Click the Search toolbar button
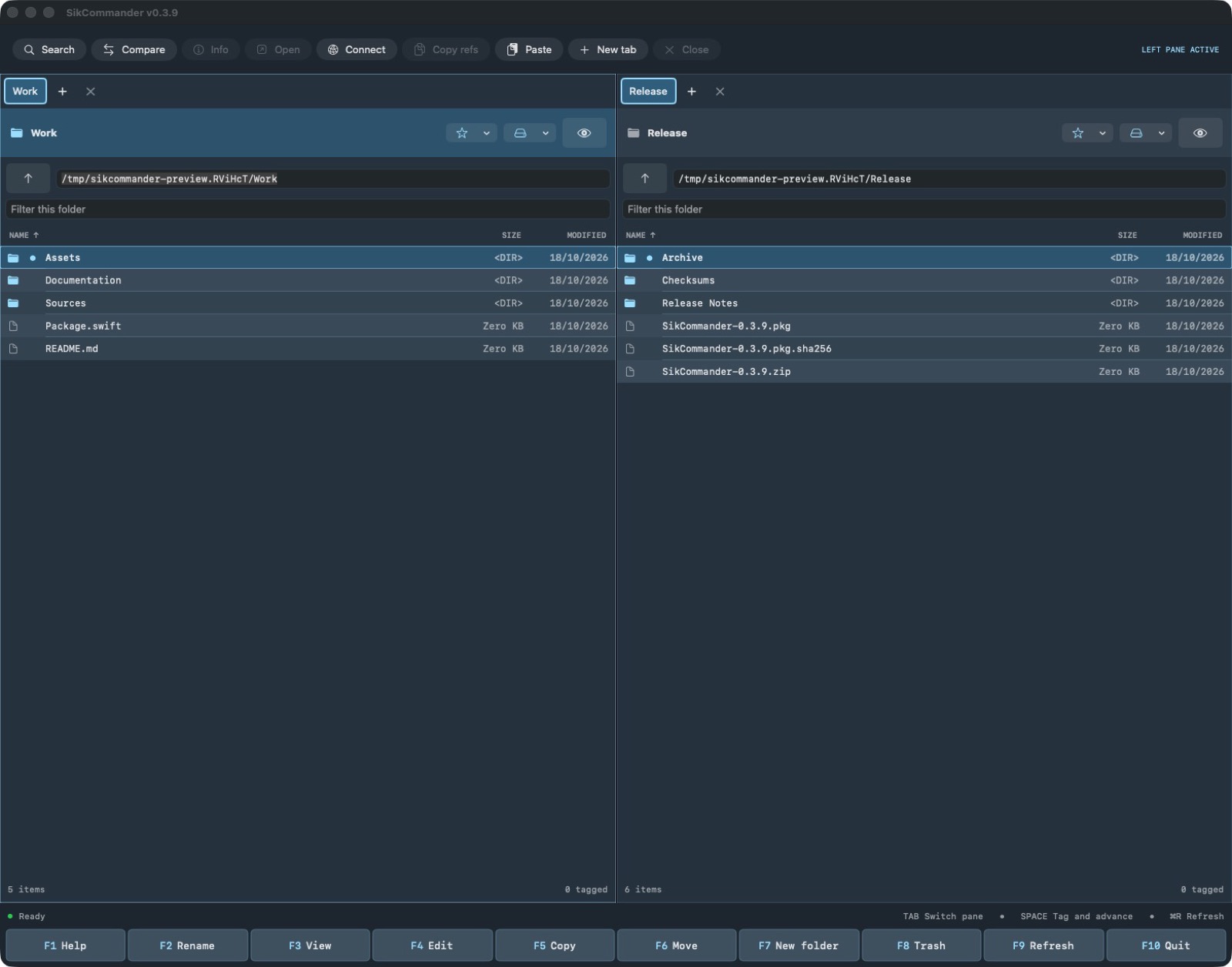The image size is (1232, 967). 49,49
